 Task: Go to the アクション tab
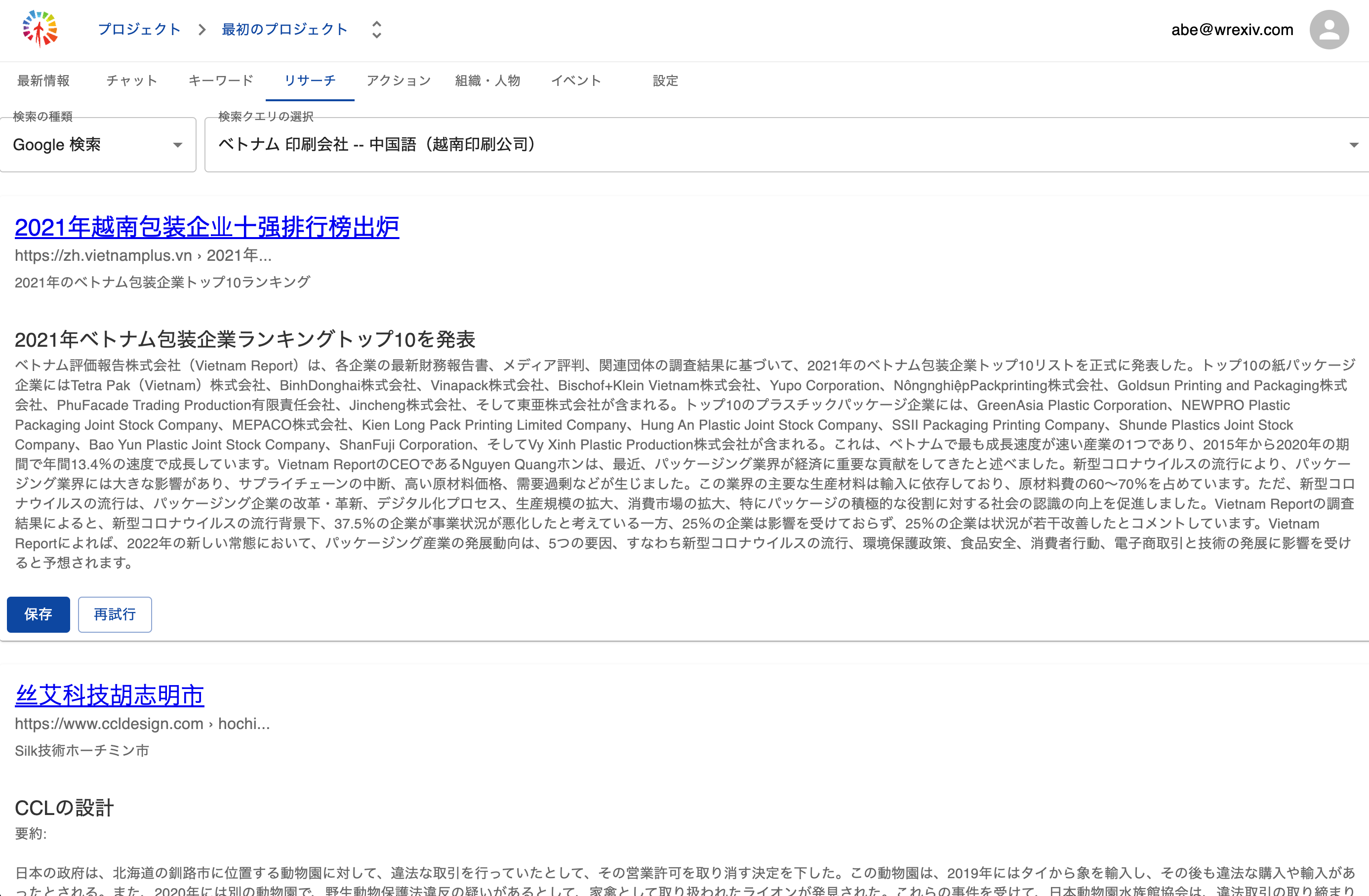tap(399, 81)
